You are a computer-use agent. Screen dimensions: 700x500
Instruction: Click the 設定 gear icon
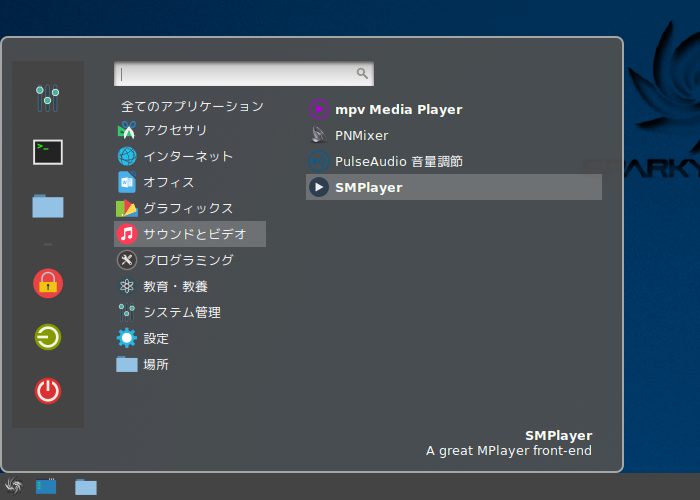127,338
